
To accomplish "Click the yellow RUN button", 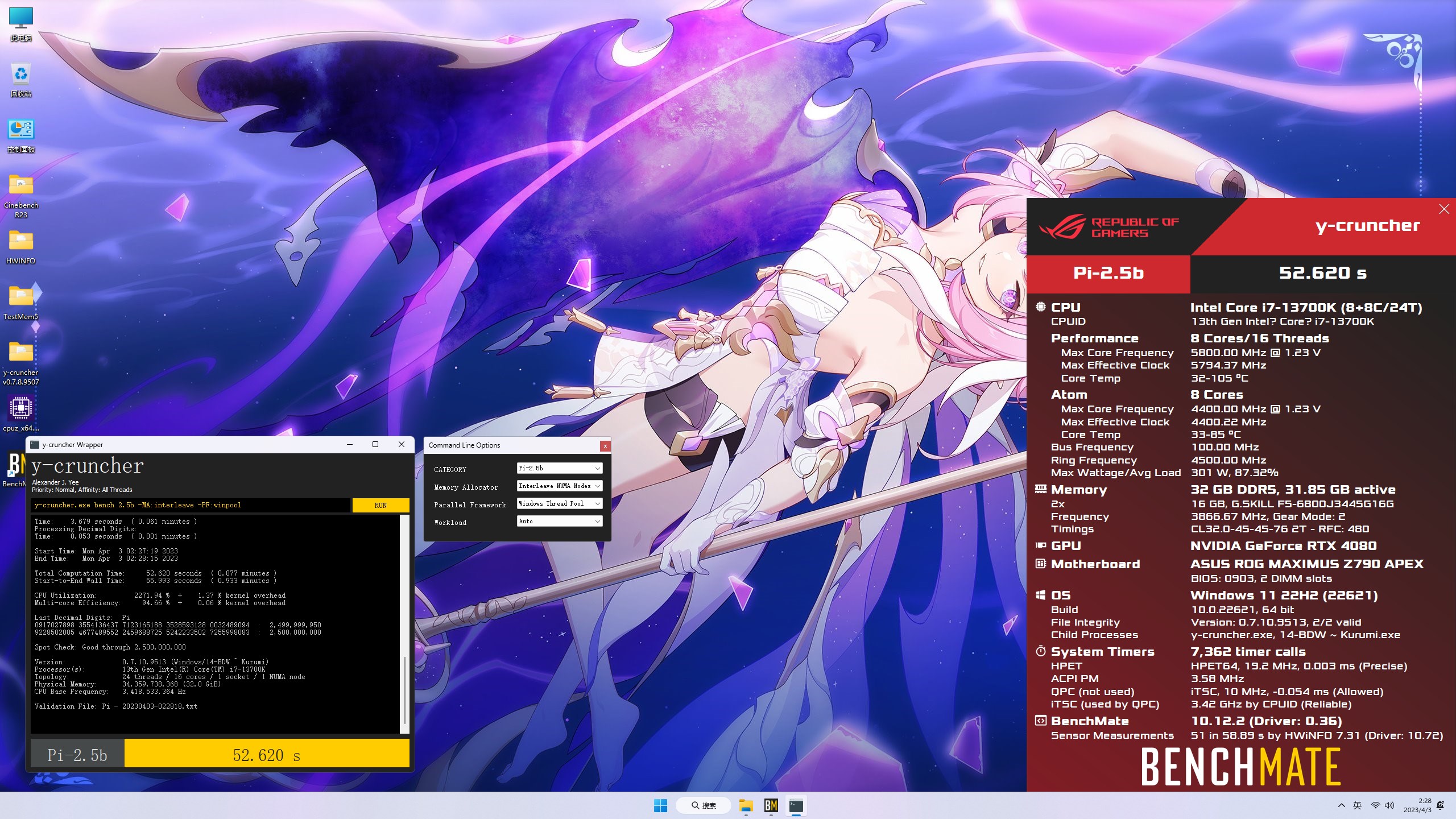I will [x=380, y=505].
